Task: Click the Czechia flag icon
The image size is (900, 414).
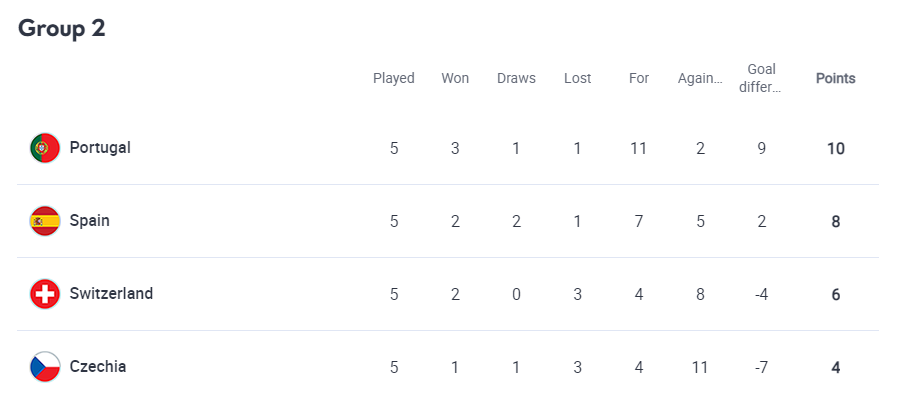Action: coord(45,367)
